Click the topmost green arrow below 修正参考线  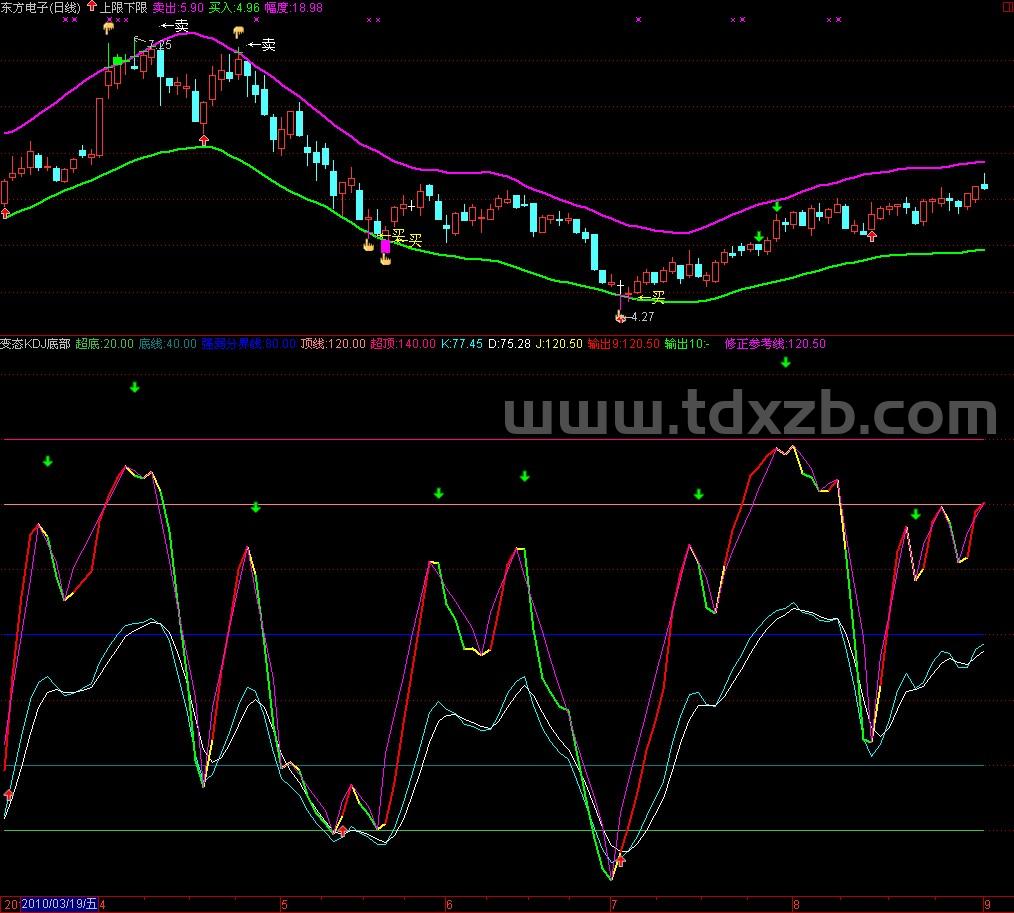click(x=785, y=363)
